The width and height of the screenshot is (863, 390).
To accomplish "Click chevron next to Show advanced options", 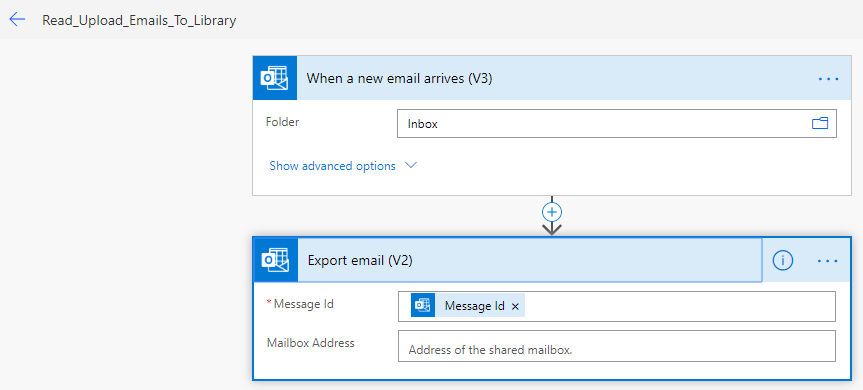I will pyautogui.click(x=411, y=165).
